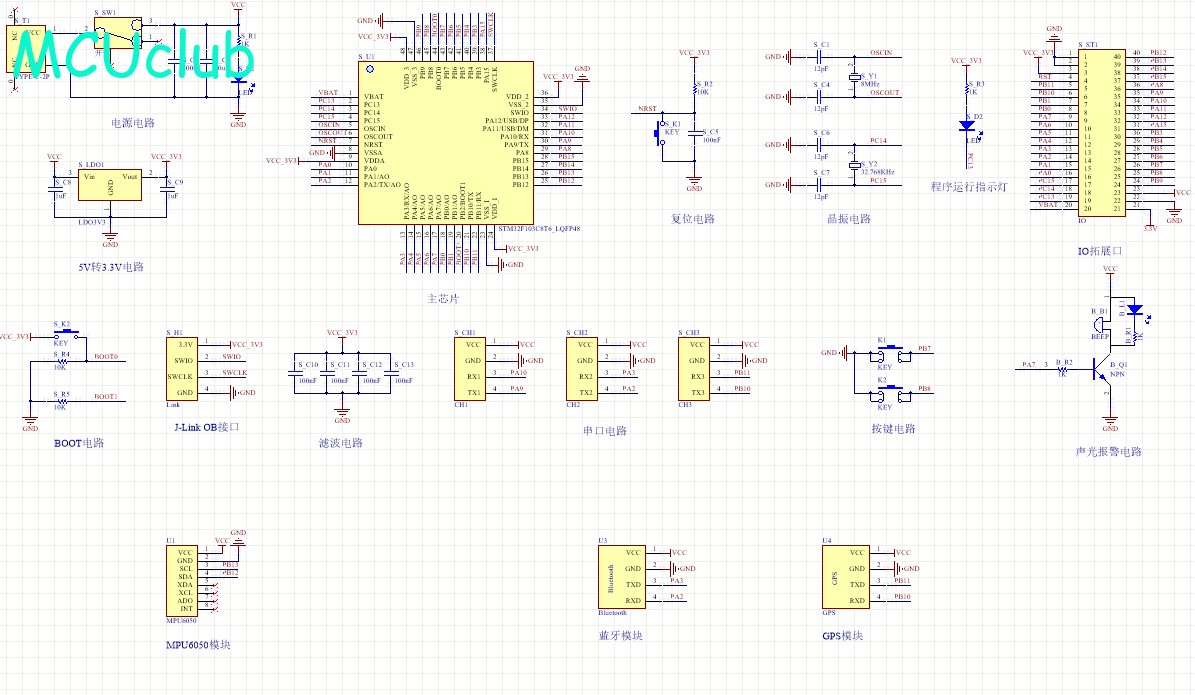Click the 复位电路 label
The height and width of the screenshot is (695, 1195).
pos(693,219)
